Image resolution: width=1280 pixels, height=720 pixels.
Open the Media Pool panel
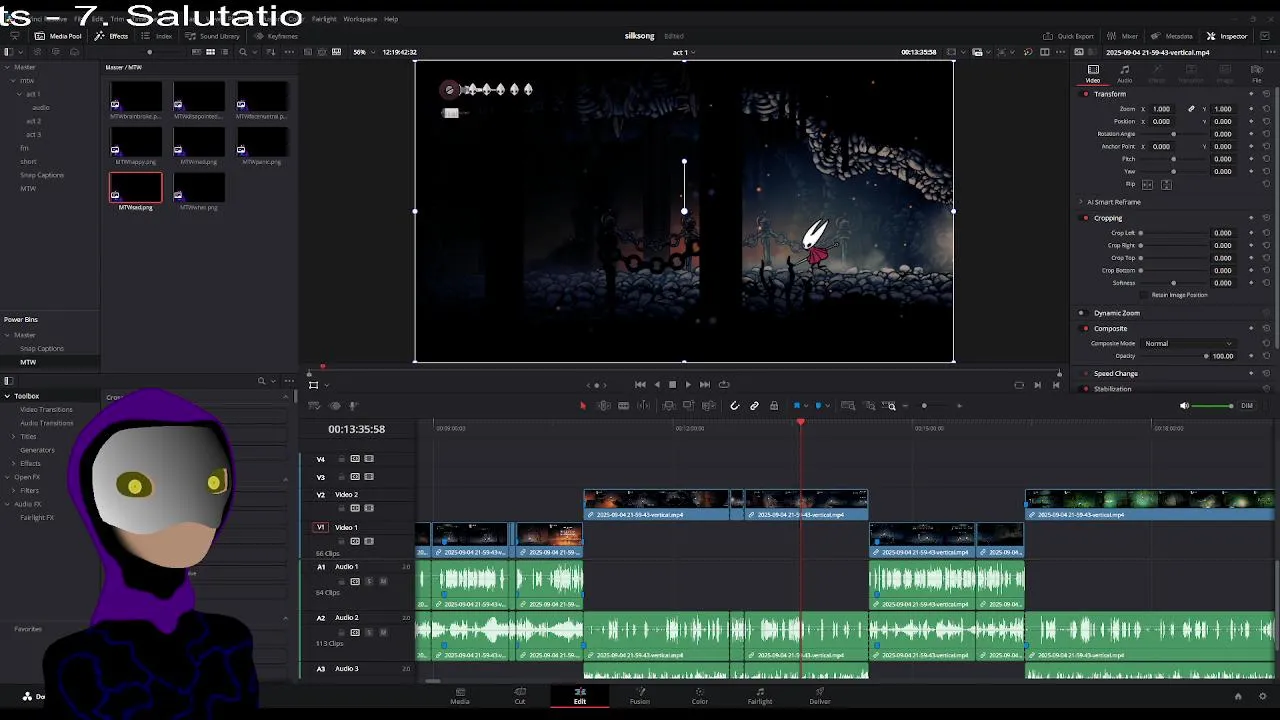coord(58,36)
